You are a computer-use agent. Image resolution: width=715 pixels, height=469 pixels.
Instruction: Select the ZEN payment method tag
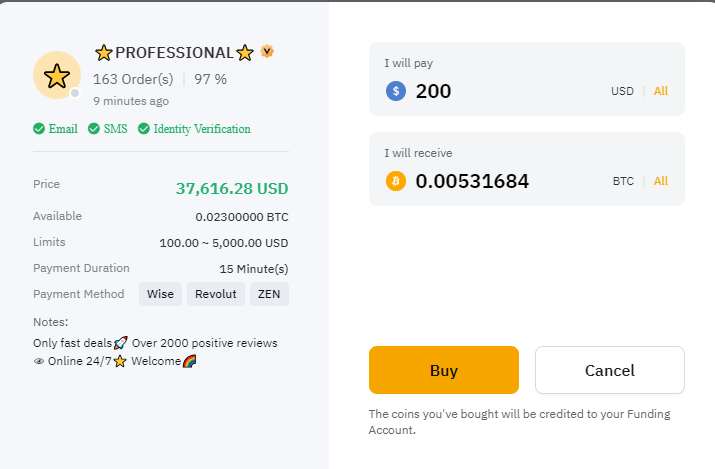[x=269, y=294]
